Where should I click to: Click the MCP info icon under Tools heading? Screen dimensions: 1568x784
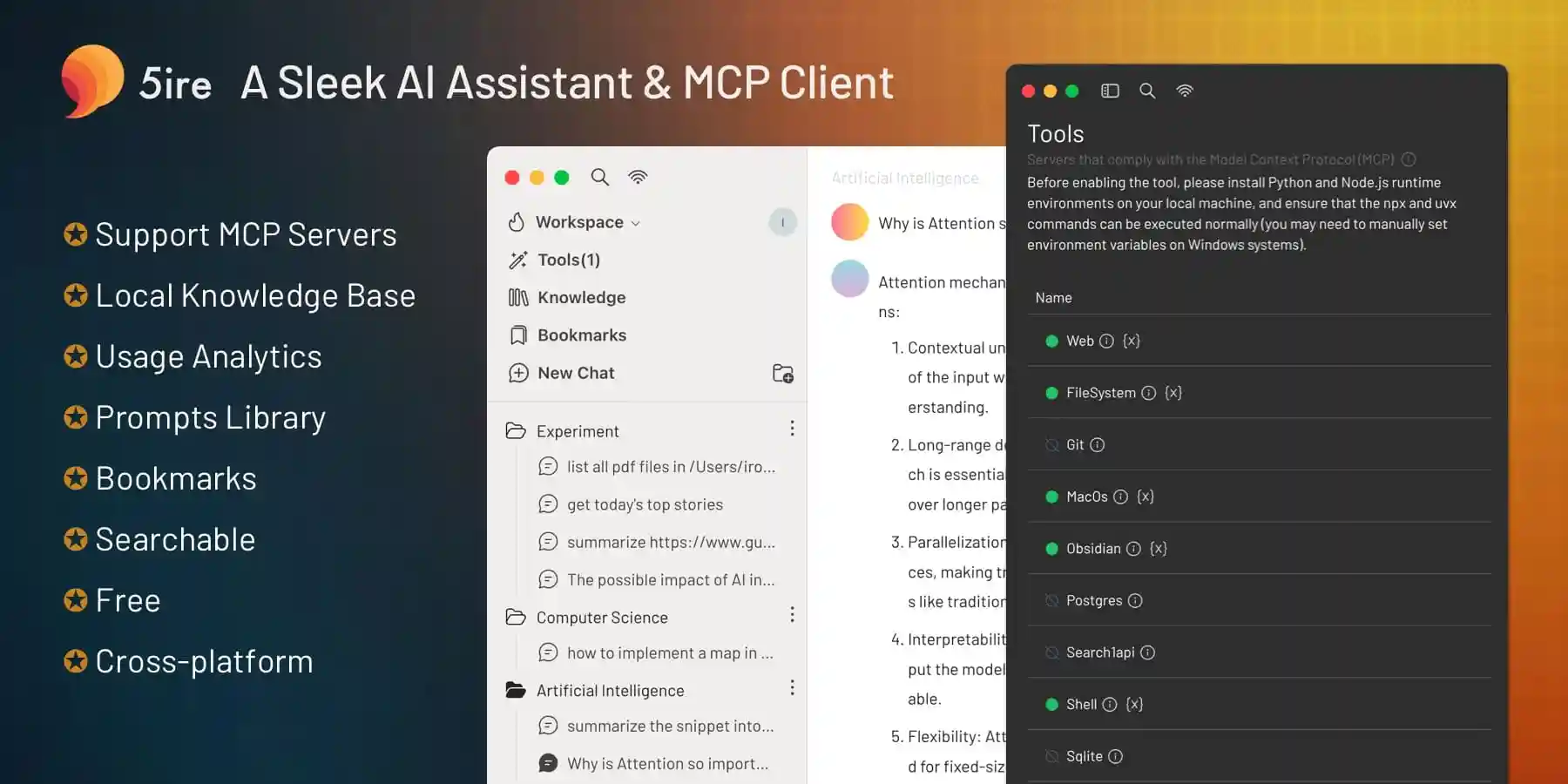[1409, 159]
